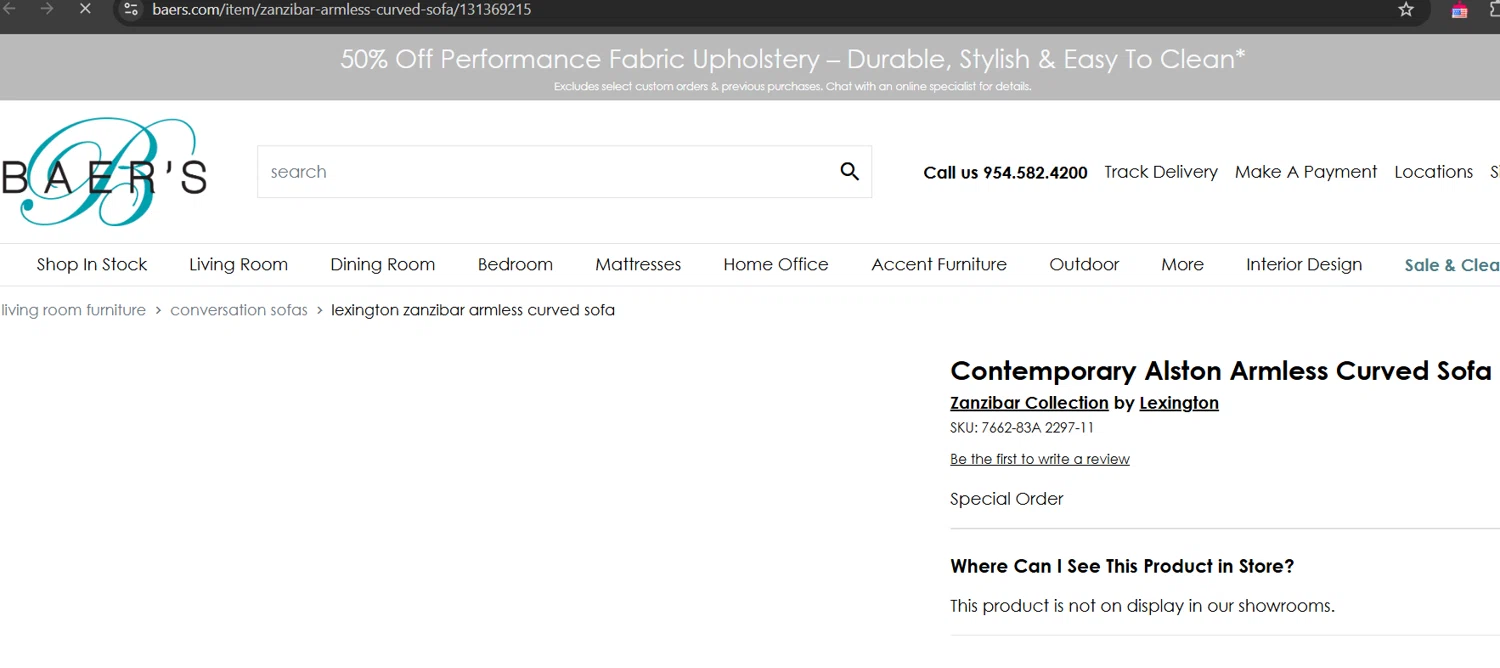
Task: Stop page loading with X icon
Action: click(84, 9)
